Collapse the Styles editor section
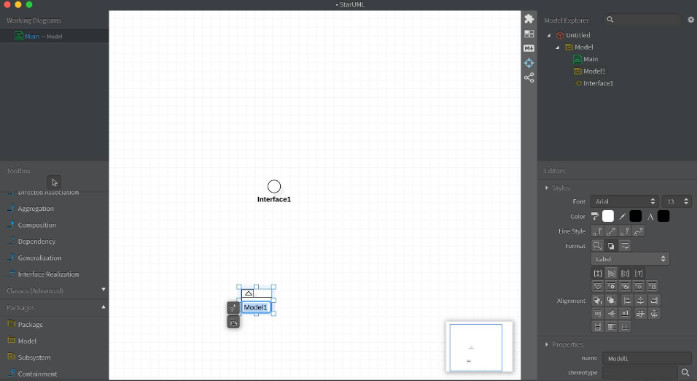This screenshot has width=697, height=381. pyautogui.click(x=547, y=188)
